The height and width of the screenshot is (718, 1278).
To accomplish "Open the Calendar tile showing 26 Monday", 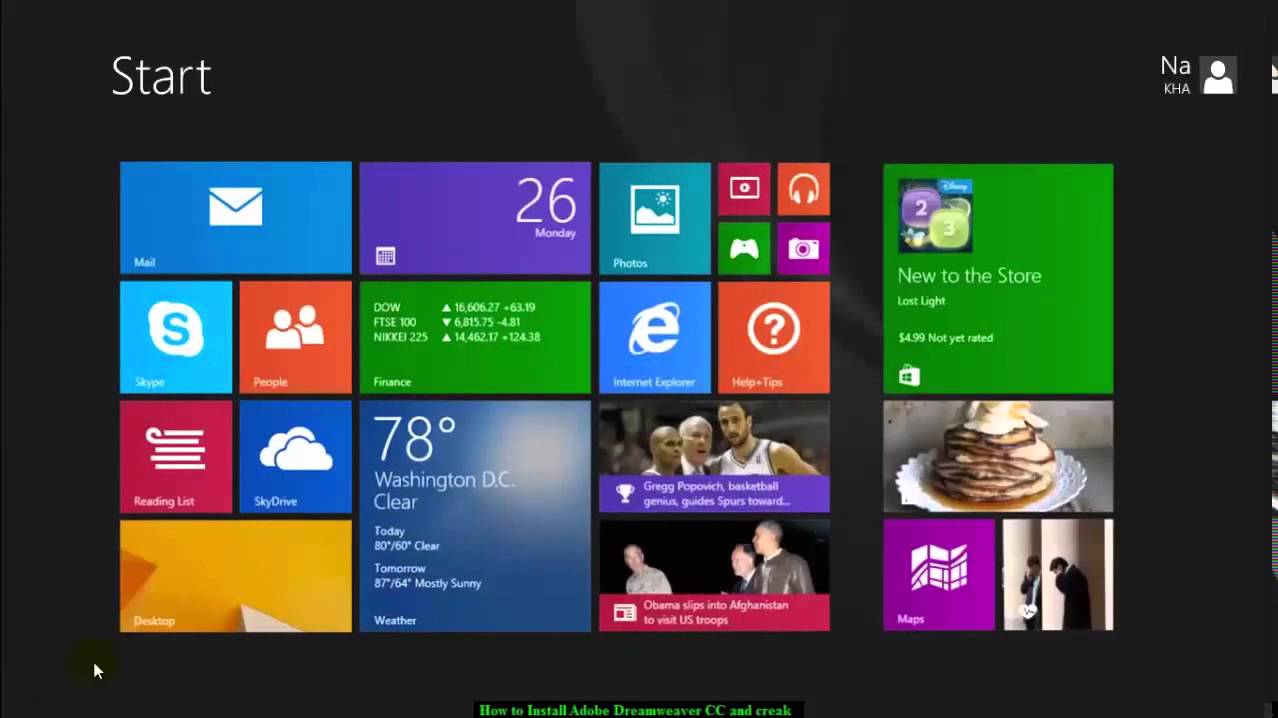I will tap(475, 217).
